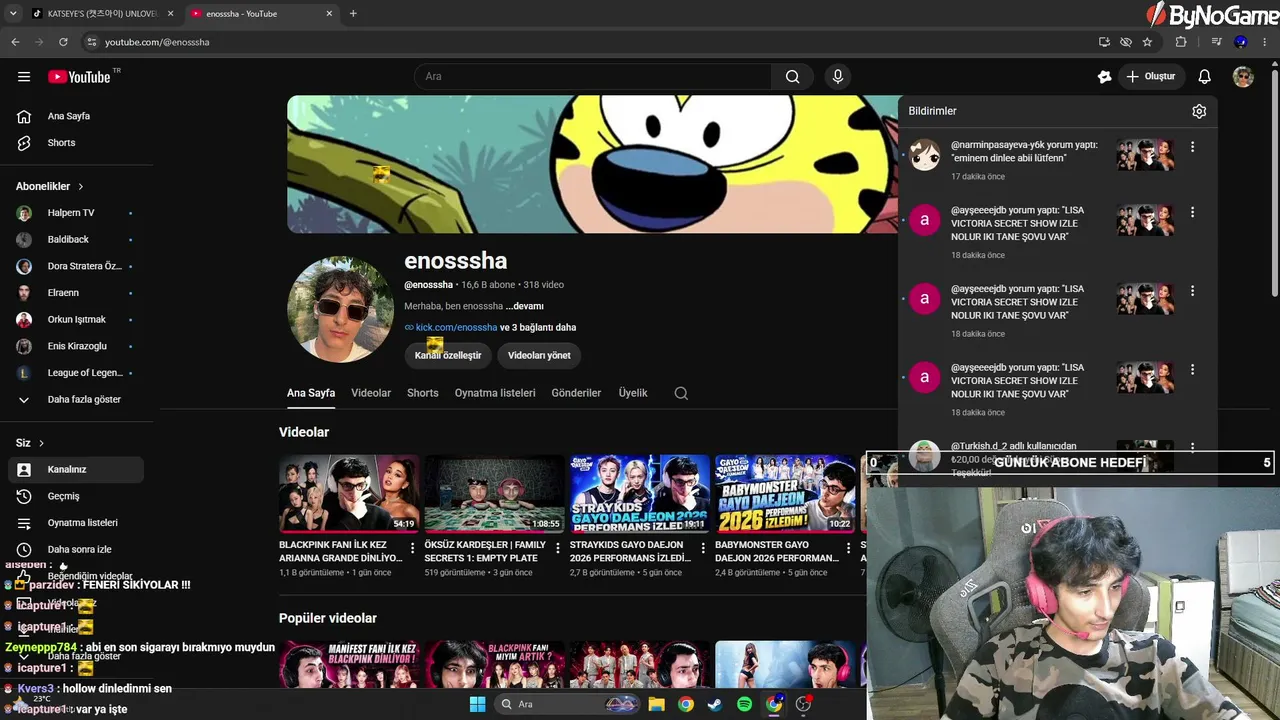1280x720 pixels.
Task: Click the Windows taskbar search box
Action: (567, 704)
